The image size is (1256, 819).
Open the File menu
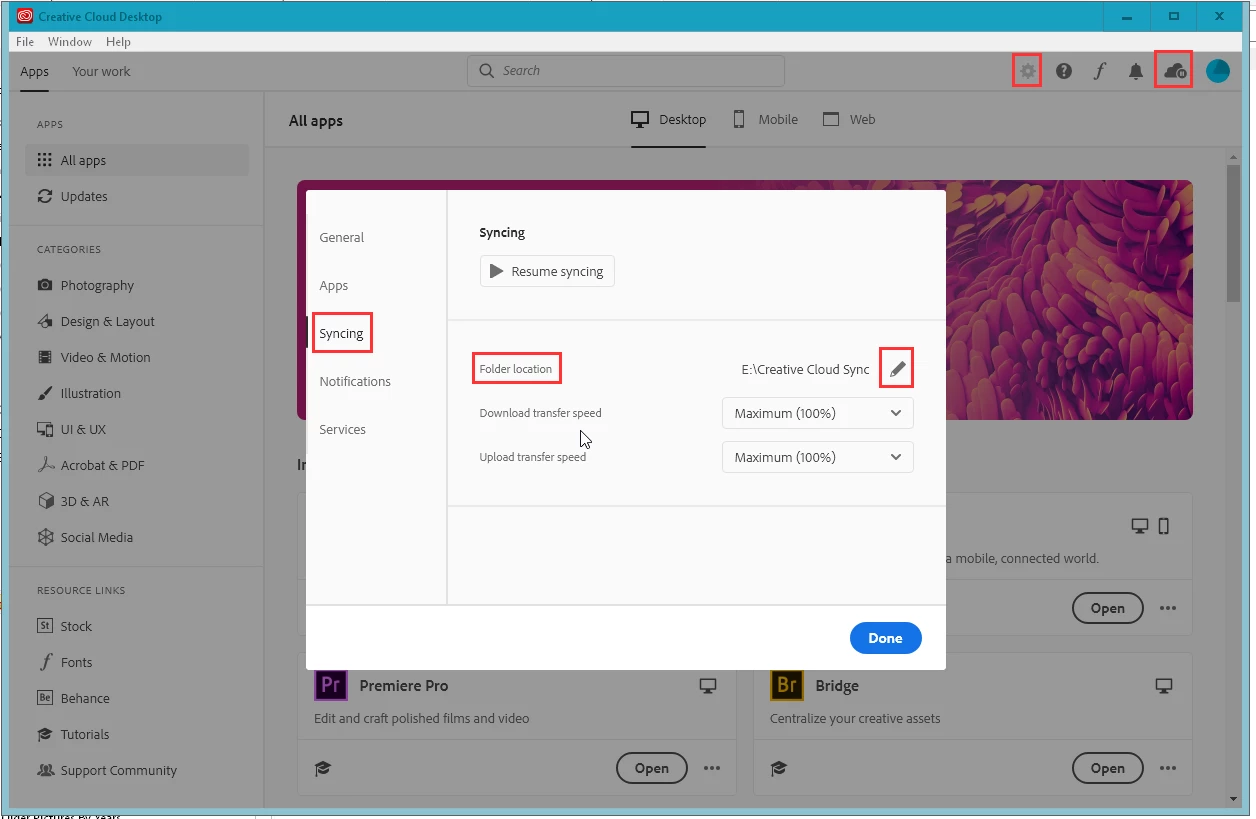click(25, 42)
